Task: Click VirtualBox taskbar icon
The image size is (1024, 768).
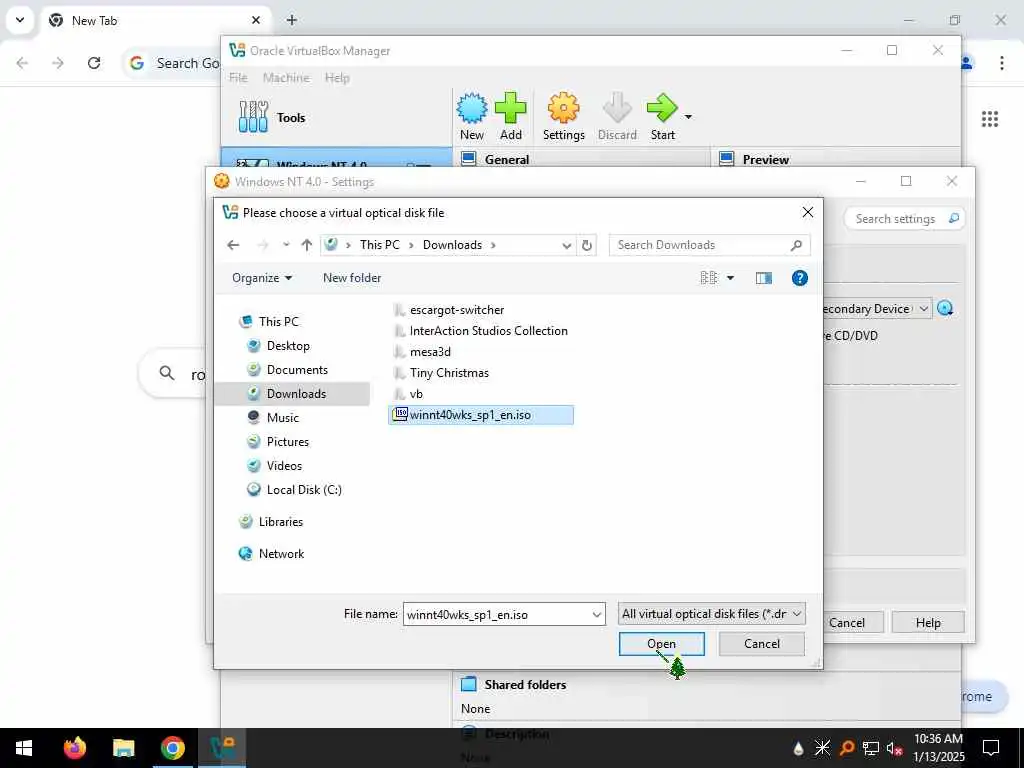Action: click(222, 748)
